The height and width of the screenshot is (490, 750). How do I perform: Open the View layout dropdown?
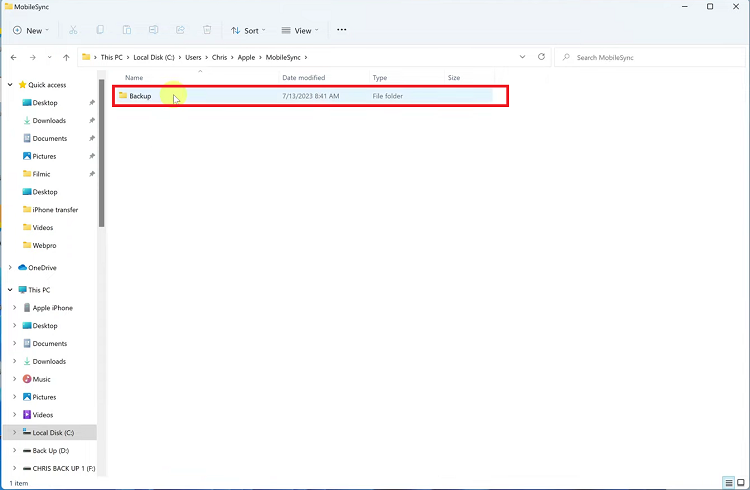[299, 30]
